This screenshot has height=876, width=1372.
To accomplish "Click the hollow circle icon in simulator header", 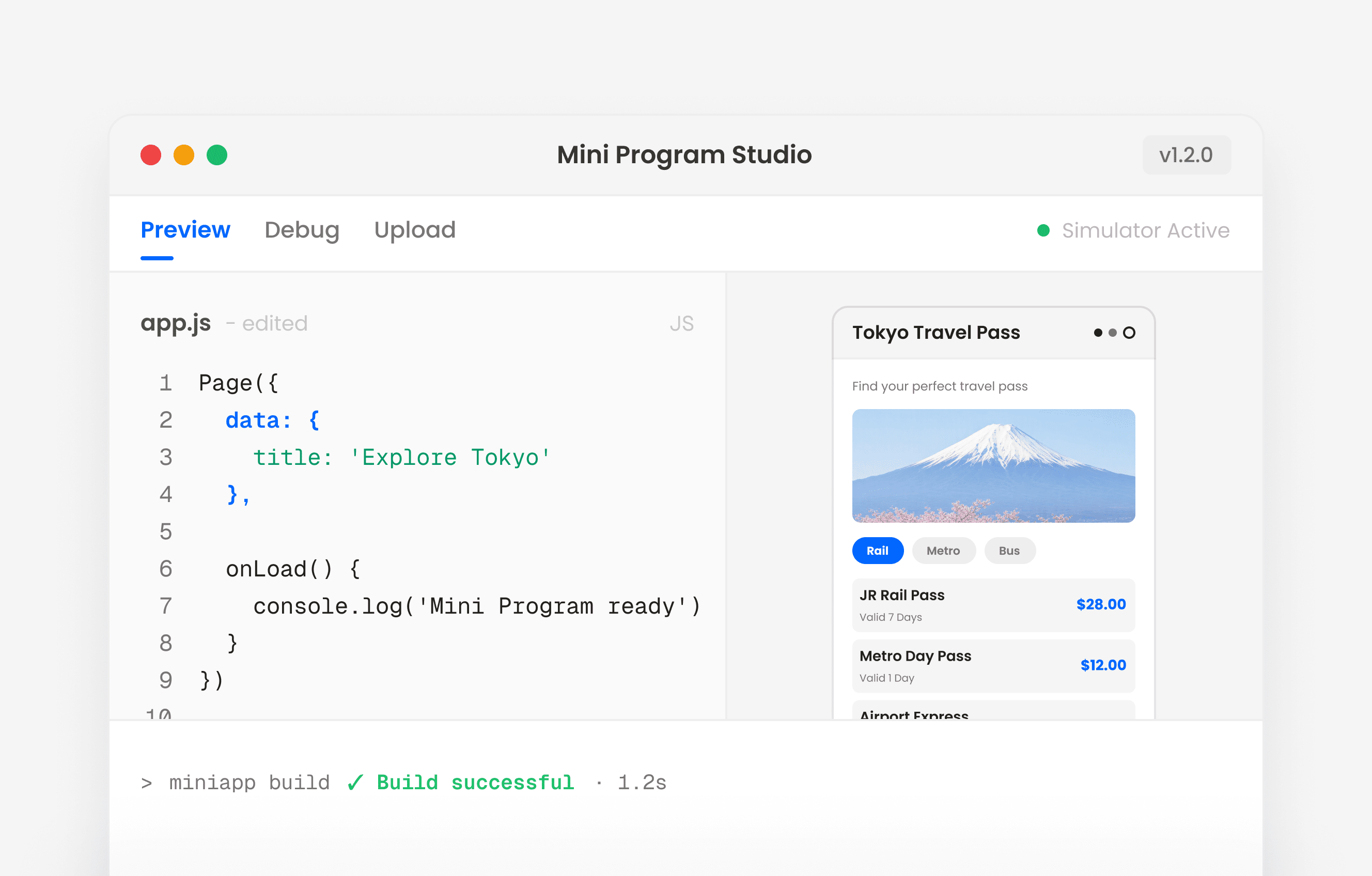I will coord(1129,333).
